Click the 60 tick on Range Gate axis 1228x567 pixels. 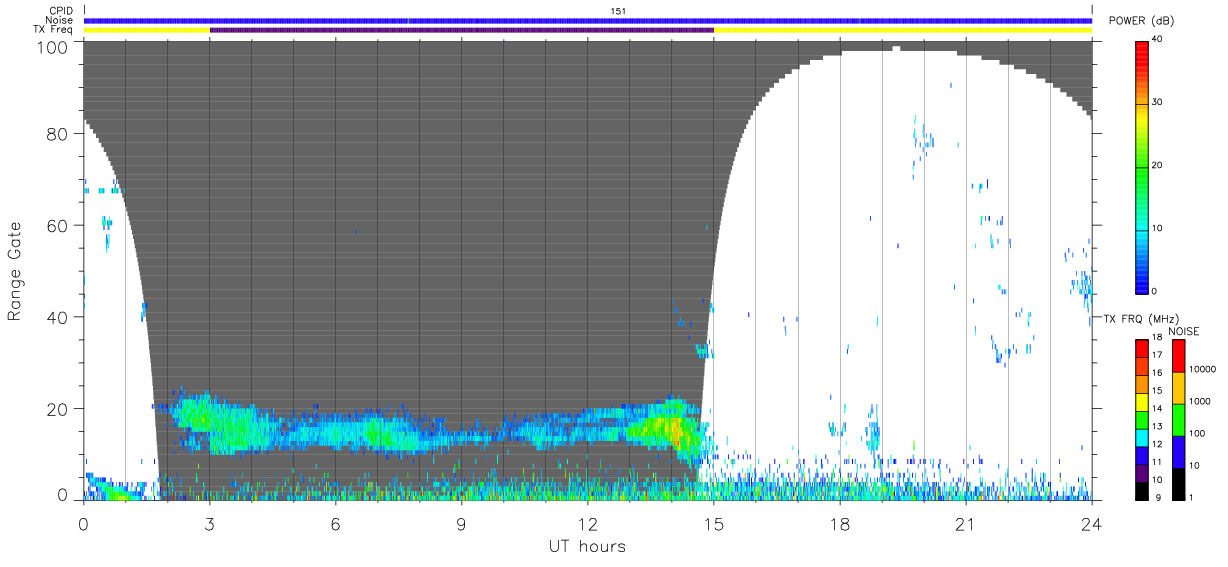58,225
